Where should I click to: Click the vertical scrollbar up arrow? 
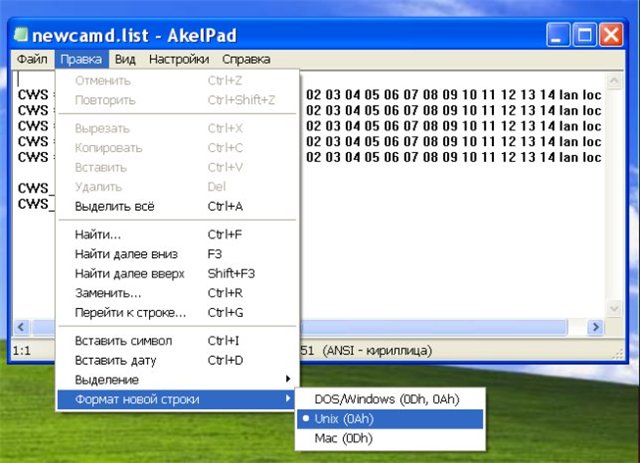coord(614,81)
